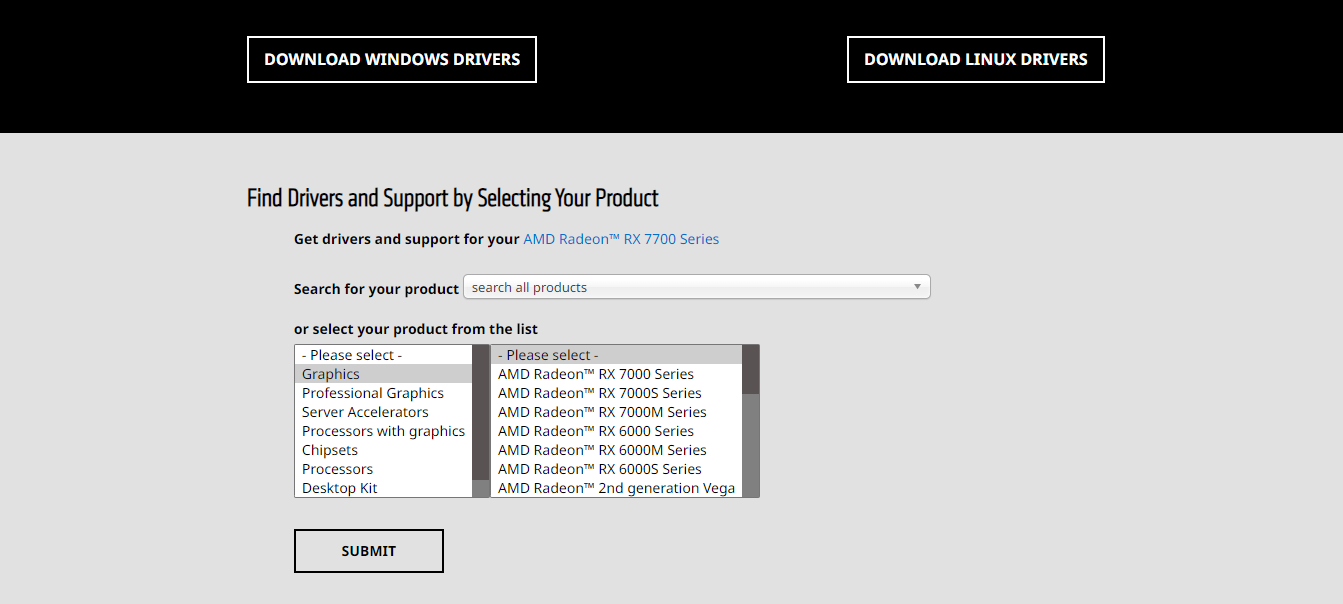This screenshot has width=1343, height=604.
Task: Select '- Please select -' in the category list
Action: (383, 355)
